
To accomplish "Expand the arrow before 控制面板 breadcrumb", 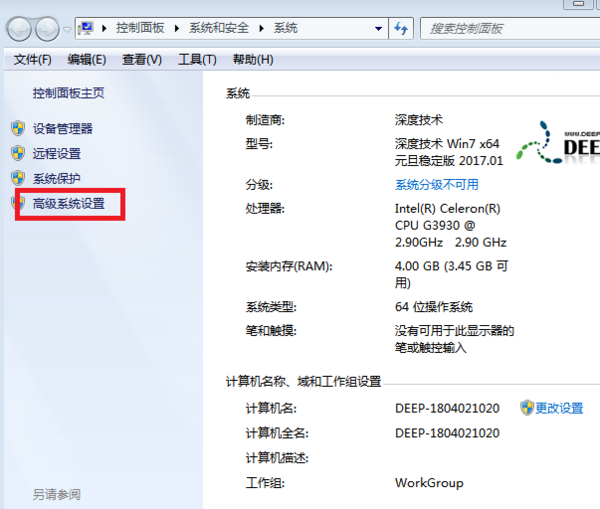I will (x=104, y=28).
